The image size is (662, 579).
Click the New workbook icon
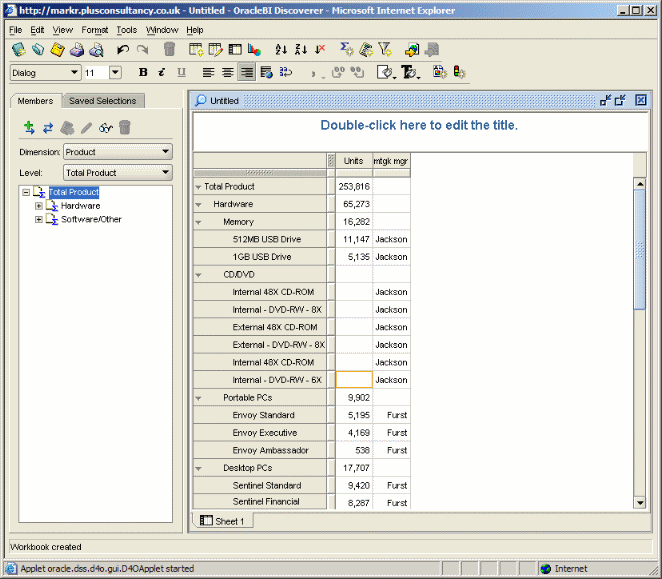(18, 50)
